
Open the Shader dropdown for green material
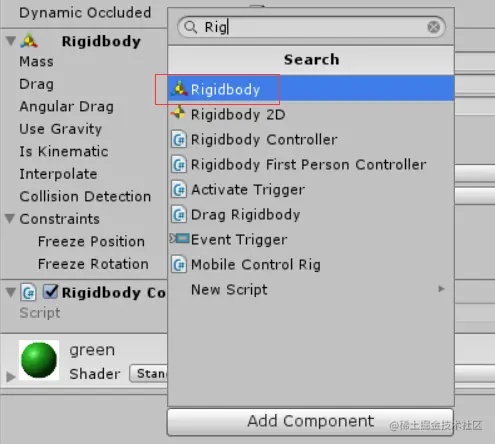pos(148,373)
